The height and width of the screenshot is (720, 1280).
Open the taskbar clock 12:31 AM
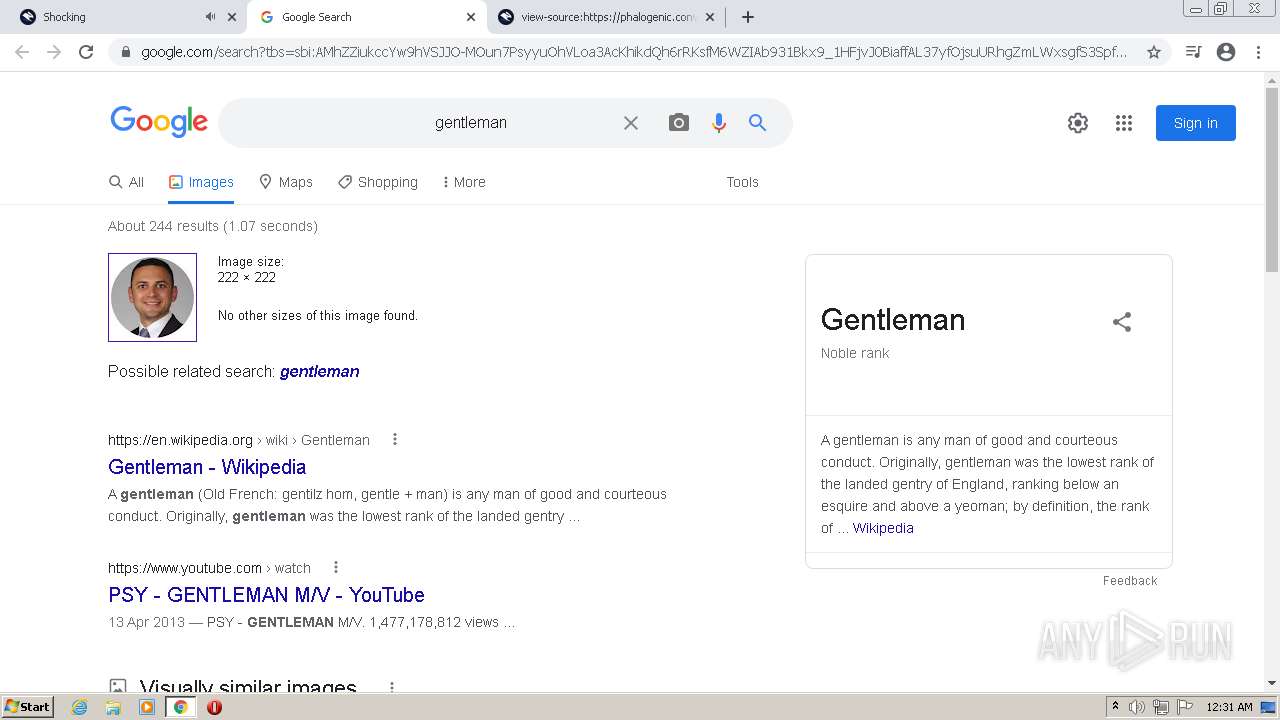(x=1229, y=707)
